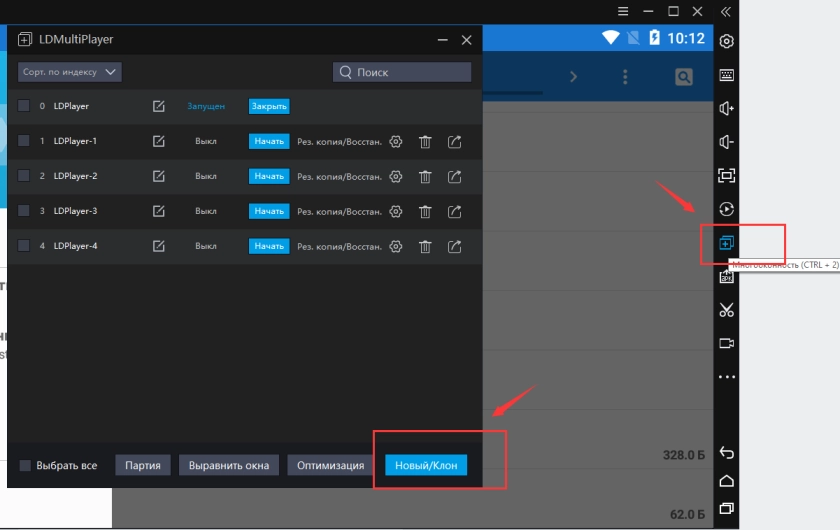
Task: Tap the Android back arrow
Action: pyautogui.click(x=726, y=453)
